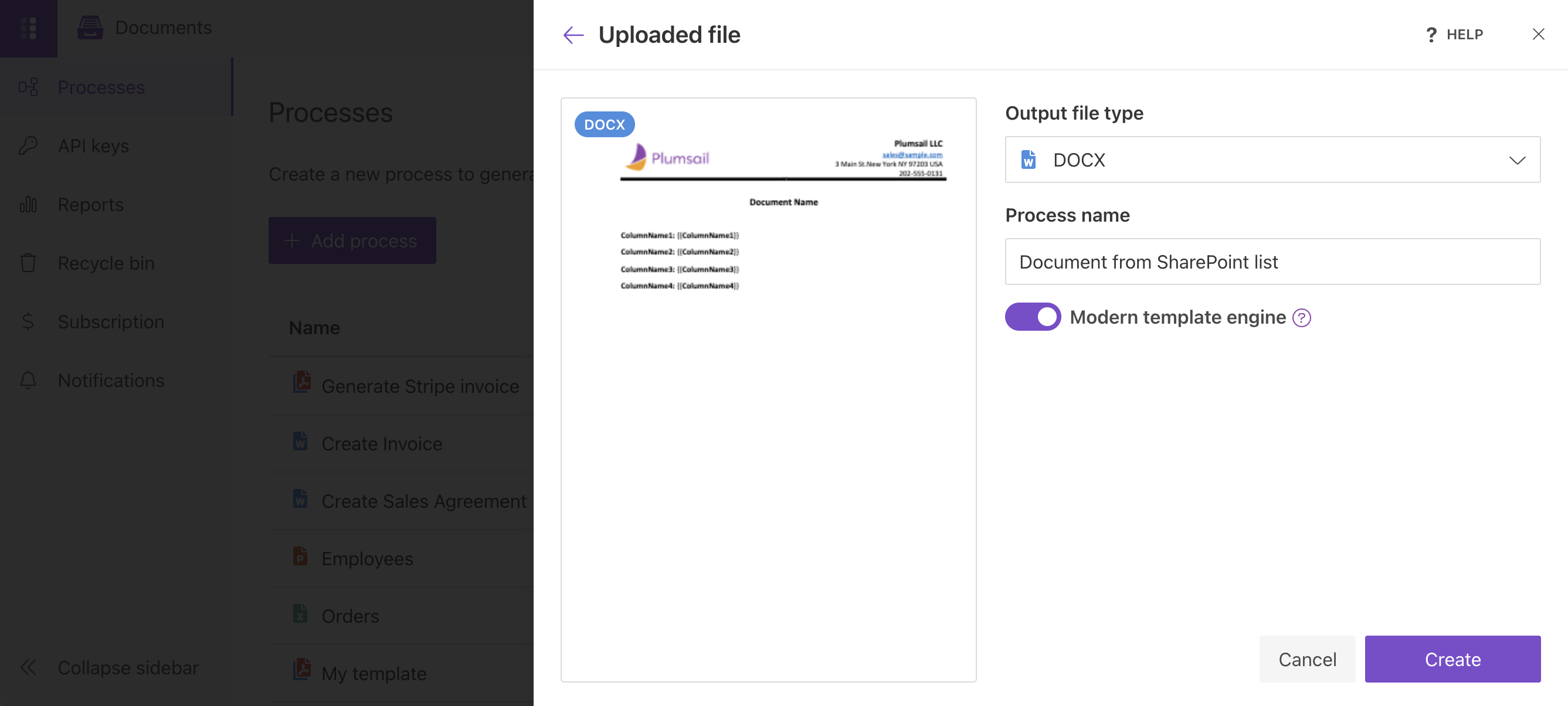Open the Employees process
Viewport: 1568px width, 706px height.
point(367,558)
